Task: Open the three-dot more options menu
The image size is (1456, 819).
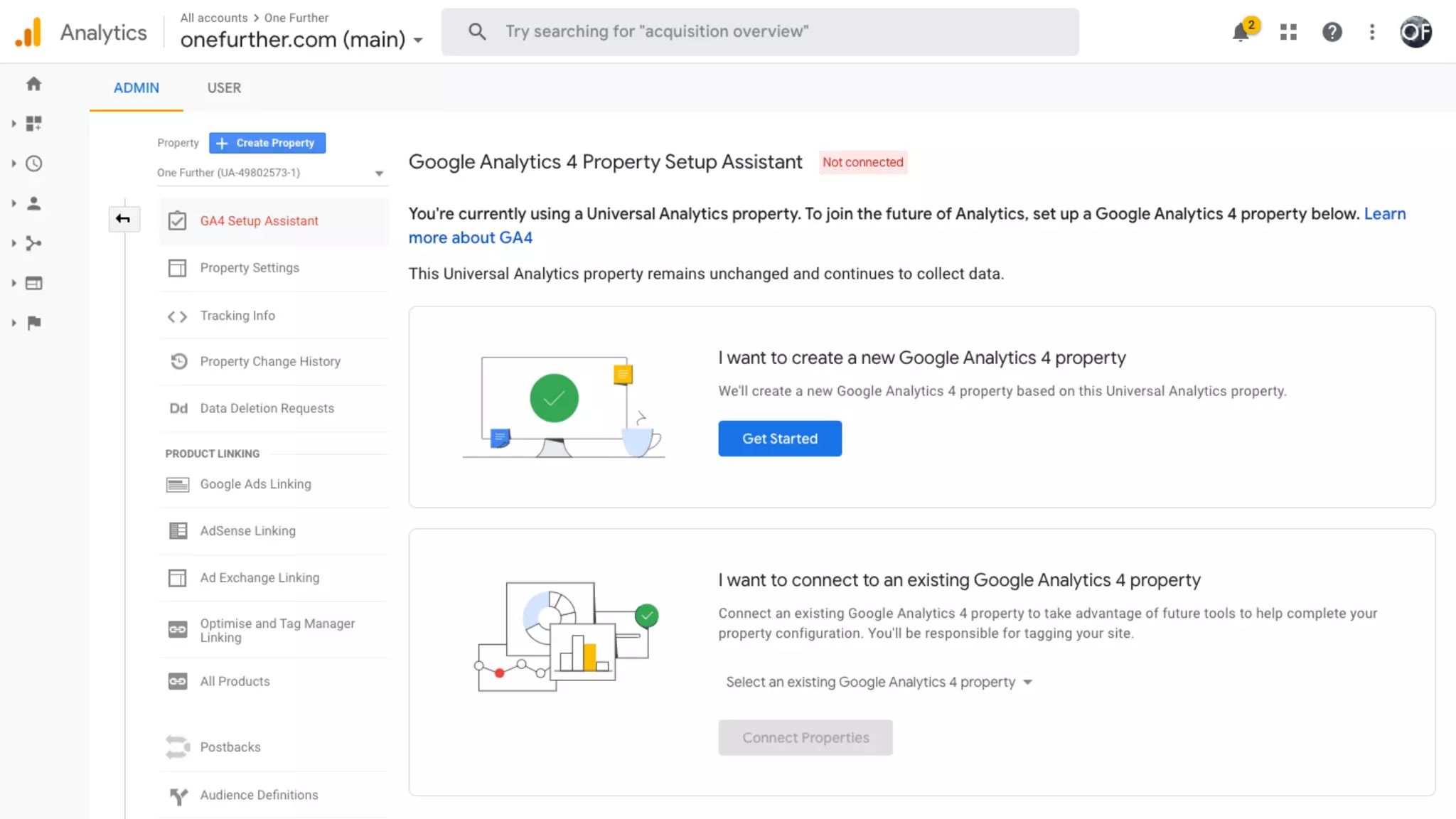Action: pos(1372,32)
